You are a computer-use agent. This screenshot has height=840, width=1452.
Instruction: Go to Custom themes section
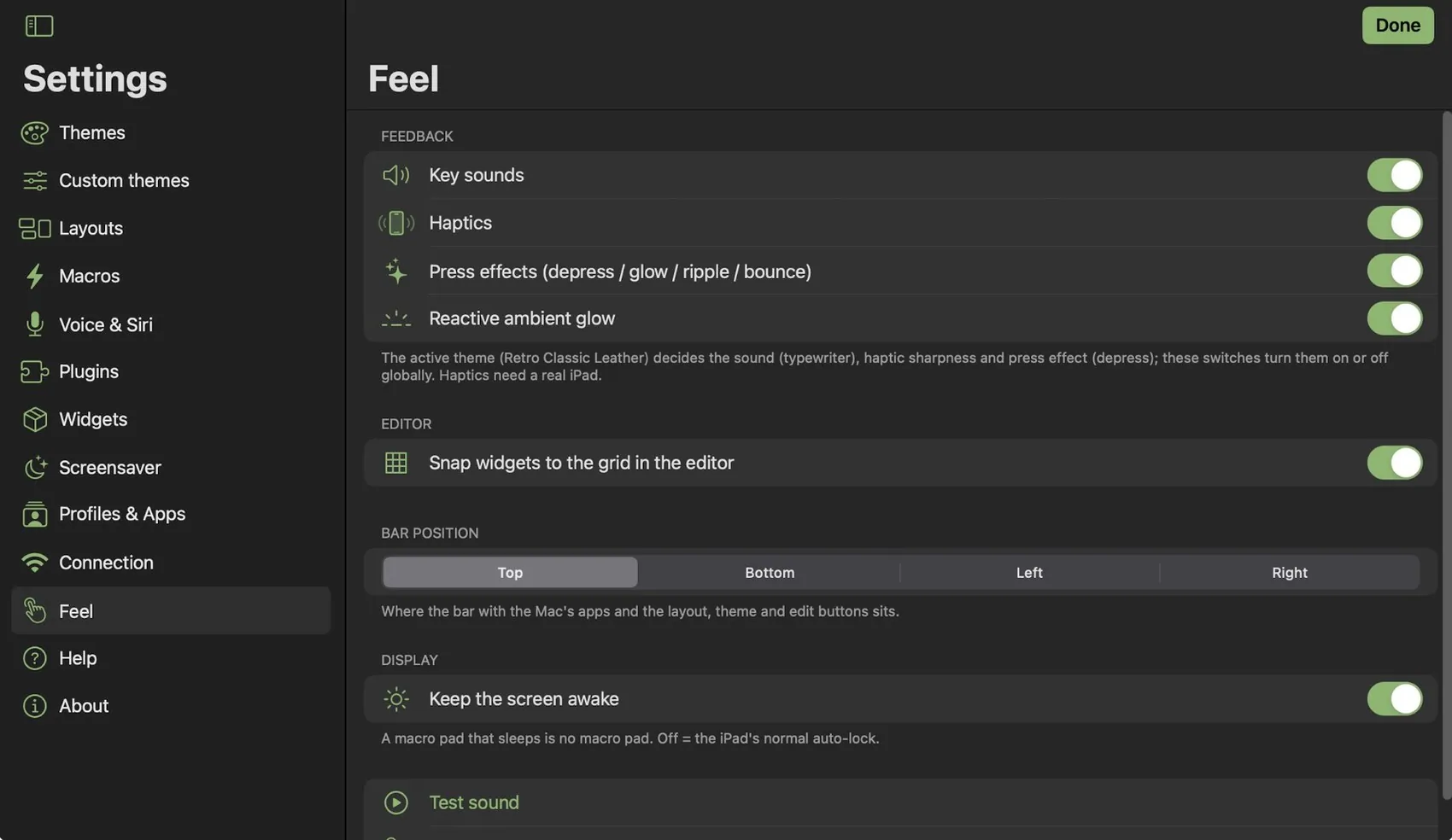[x=171, y=180]
